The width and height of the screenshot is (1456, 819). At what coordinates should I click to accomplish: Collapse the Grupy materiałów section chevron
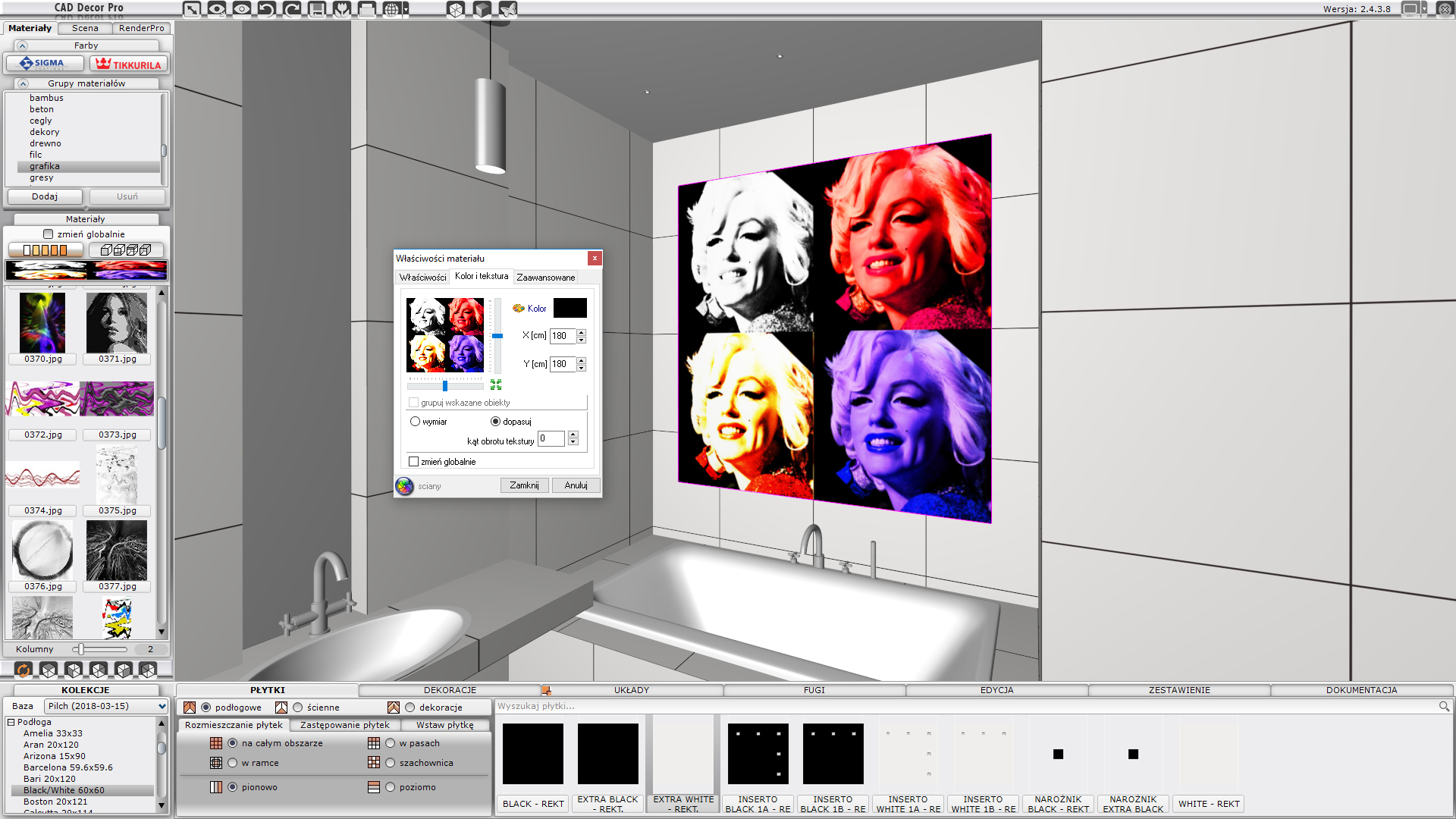coord(22,83)
